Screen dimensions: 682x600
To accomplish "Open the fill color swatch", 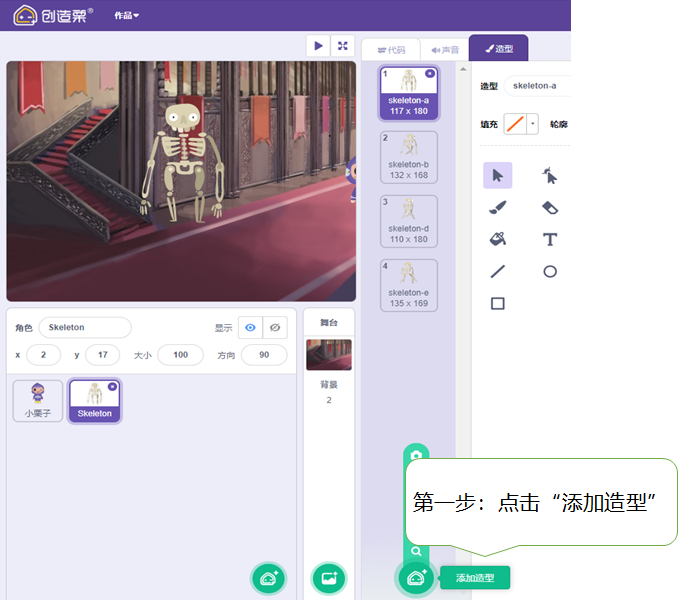I will (x=515, y=124).
